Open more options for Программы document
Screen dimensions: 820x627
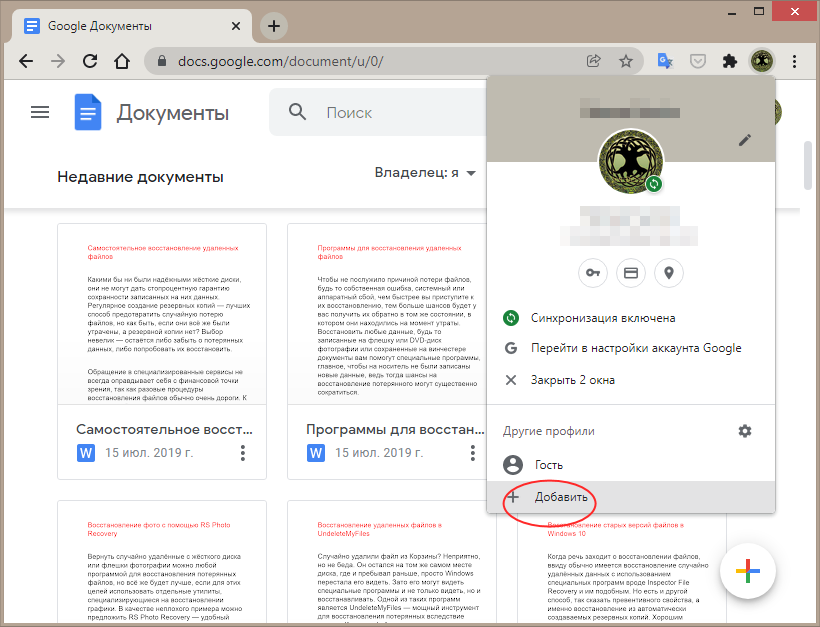[x=473, y=453]
